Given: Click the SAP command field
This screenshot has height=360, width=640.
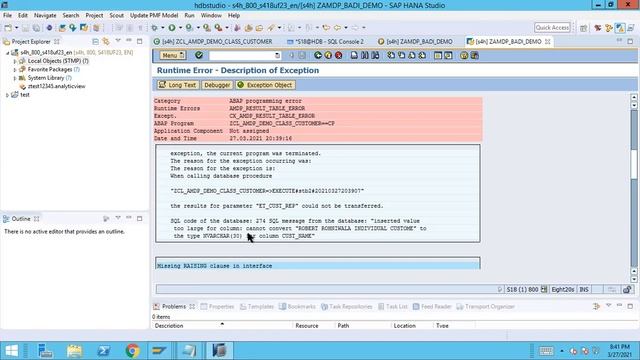Looking at the screenshot, I should [x=244, y=55].
